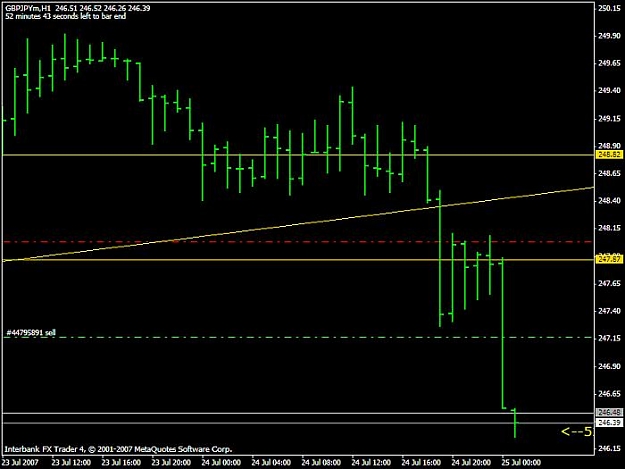Click the 247.65 price axis label
The width and height of the screenshot is (625, 469).
pos(610,283)
